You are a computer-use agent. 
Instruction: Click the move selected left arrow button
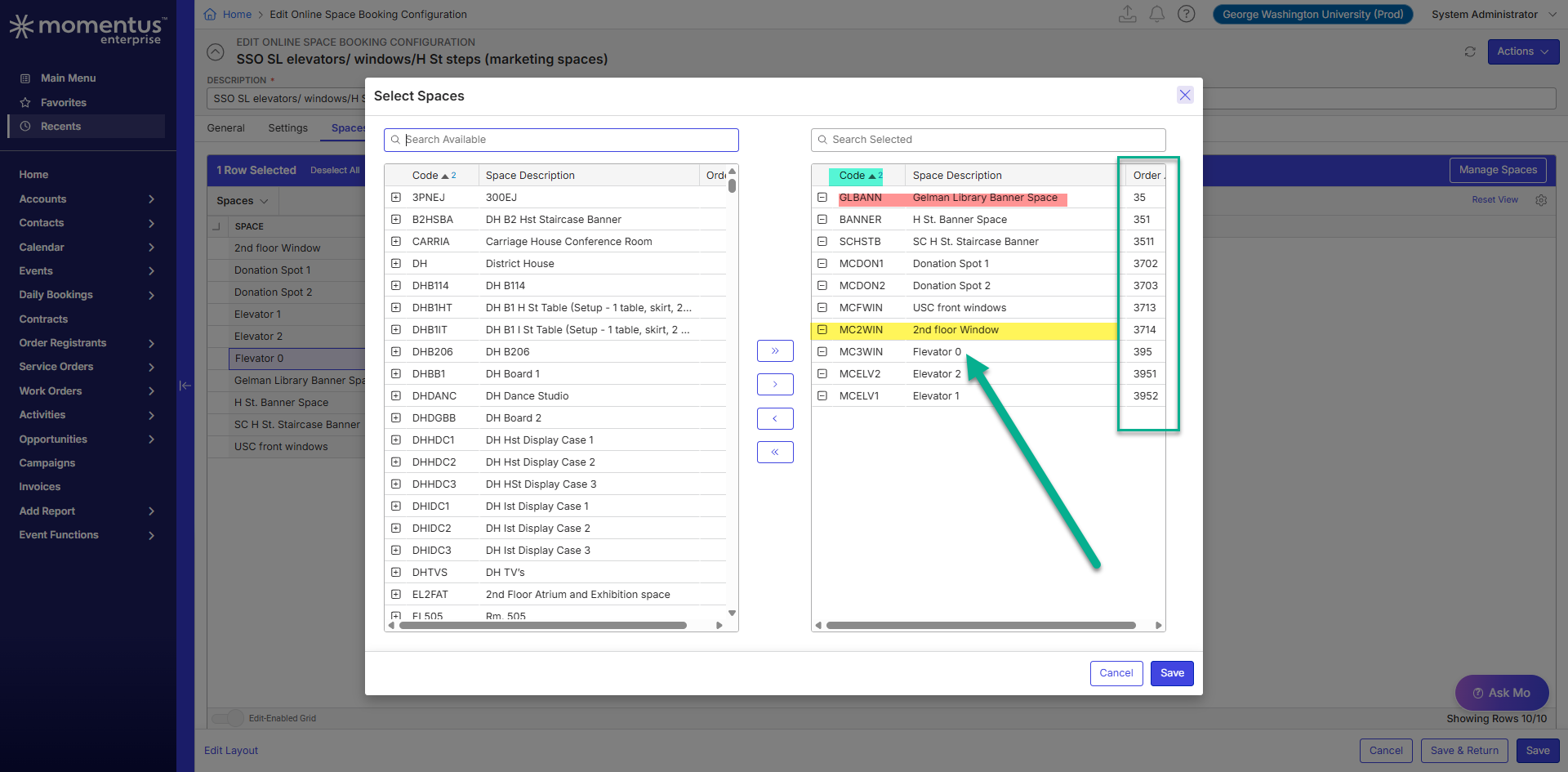pyautogui.click(x=775, y=418)
